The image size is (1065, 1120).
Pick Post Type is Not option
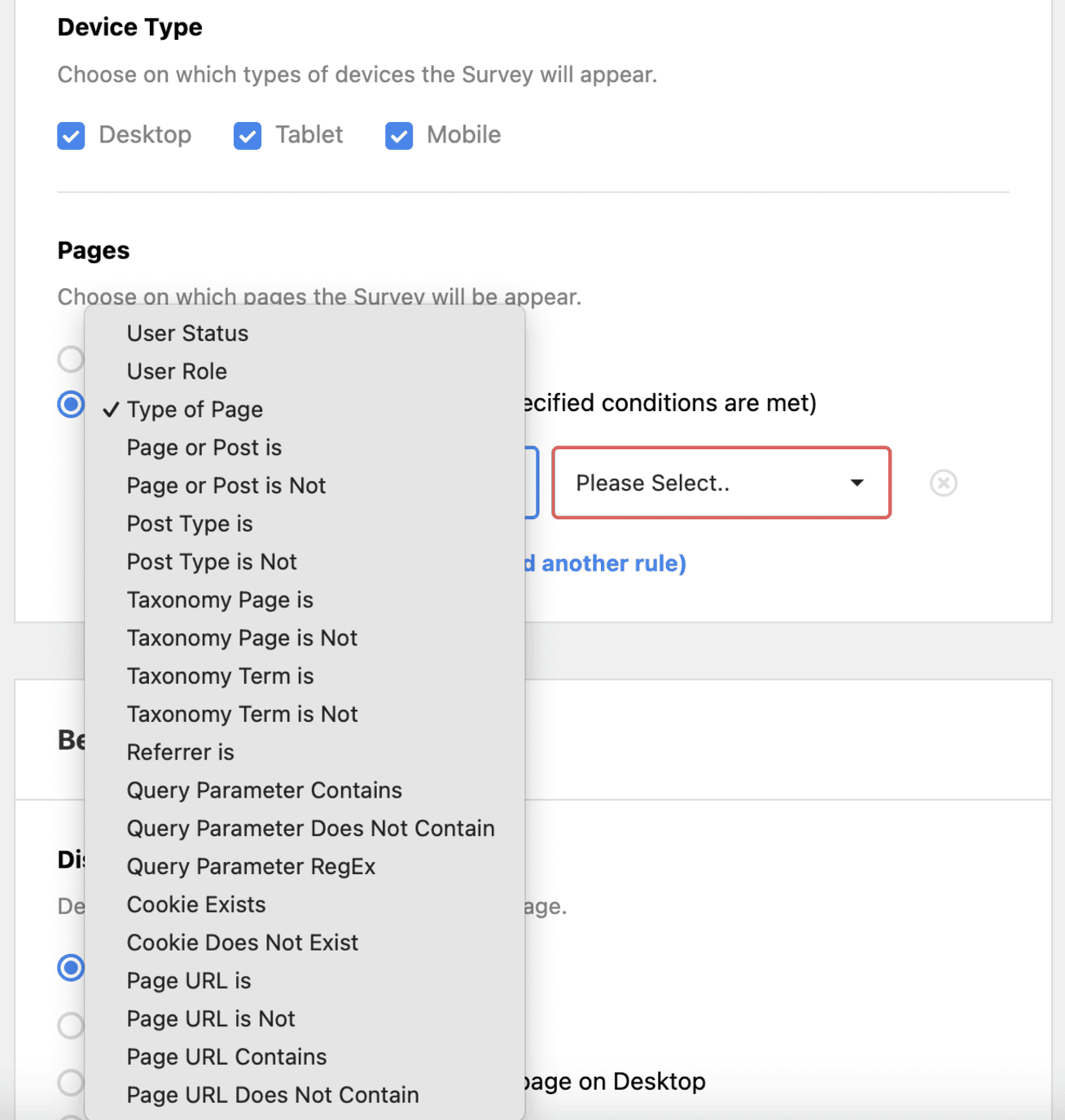[212, 562]
